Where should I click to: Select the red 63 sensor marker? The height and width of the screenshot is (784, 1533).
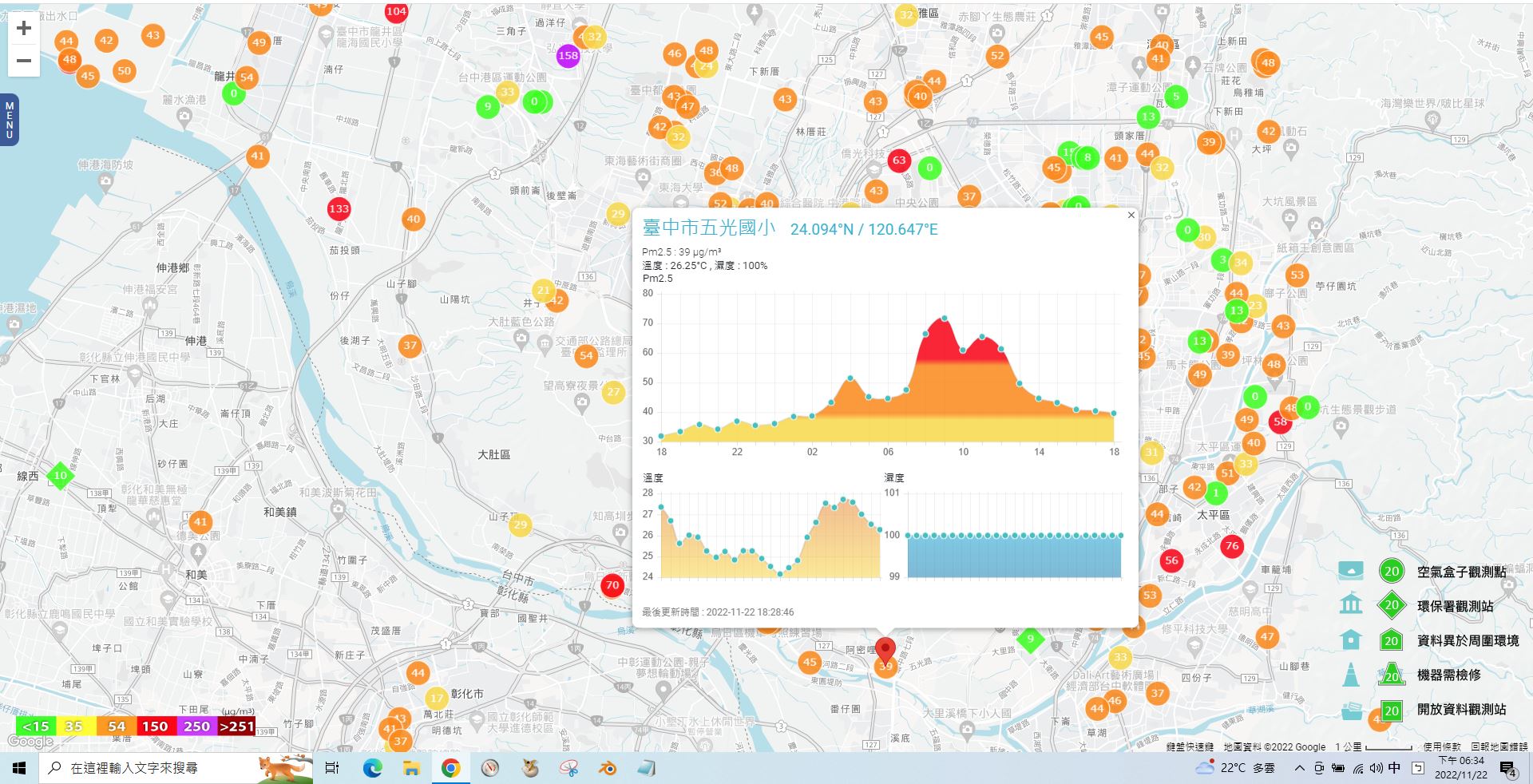(x=899, y=160)
